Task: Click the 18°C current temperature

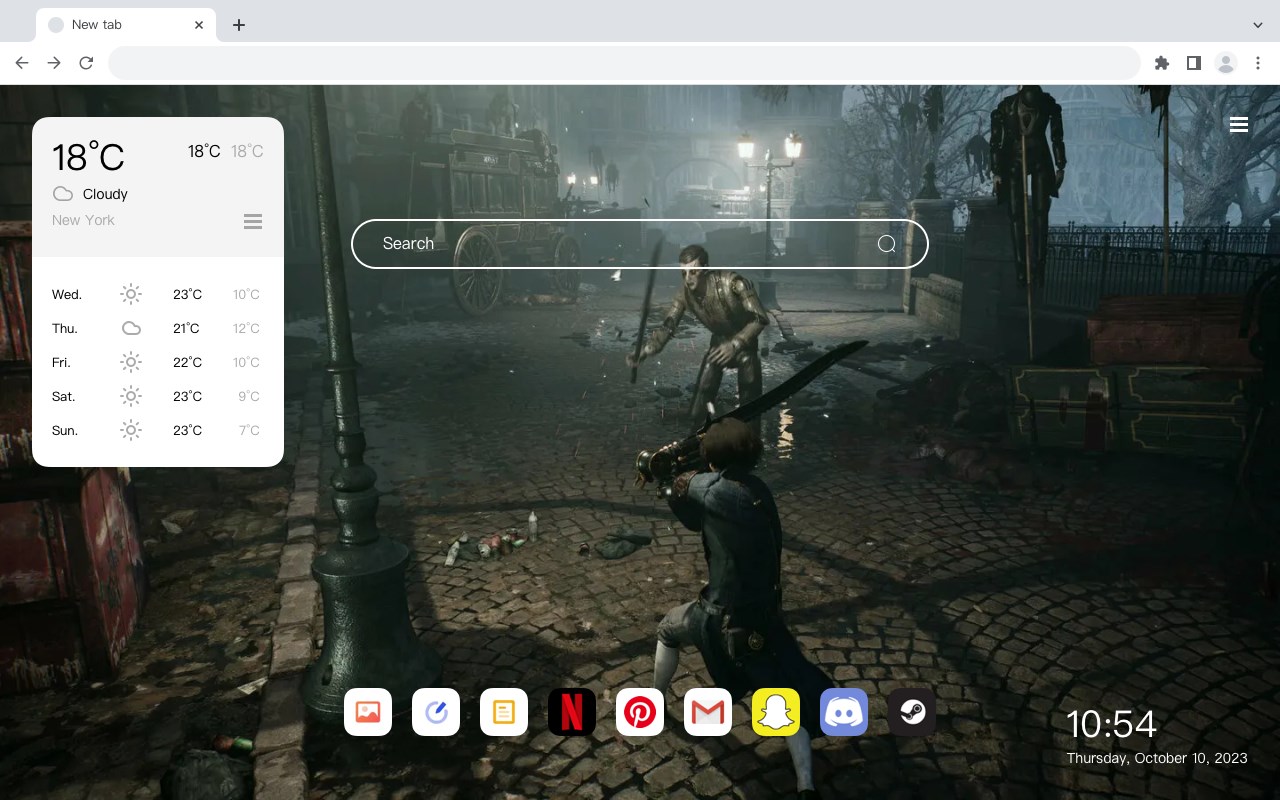Action: [x=88, y=157]
